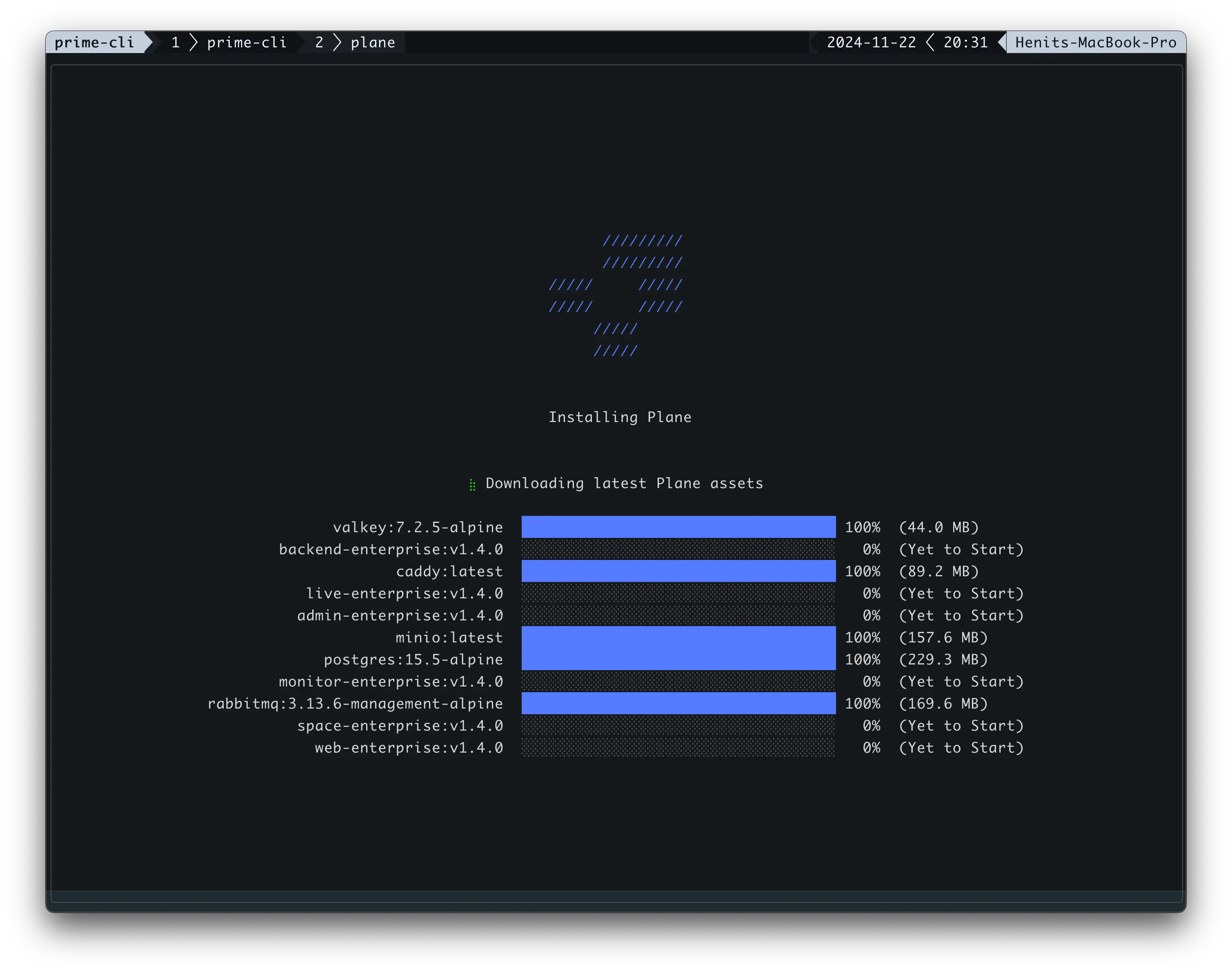Click the 'Downloading latest Plane assets' status line

pos(624,483)
